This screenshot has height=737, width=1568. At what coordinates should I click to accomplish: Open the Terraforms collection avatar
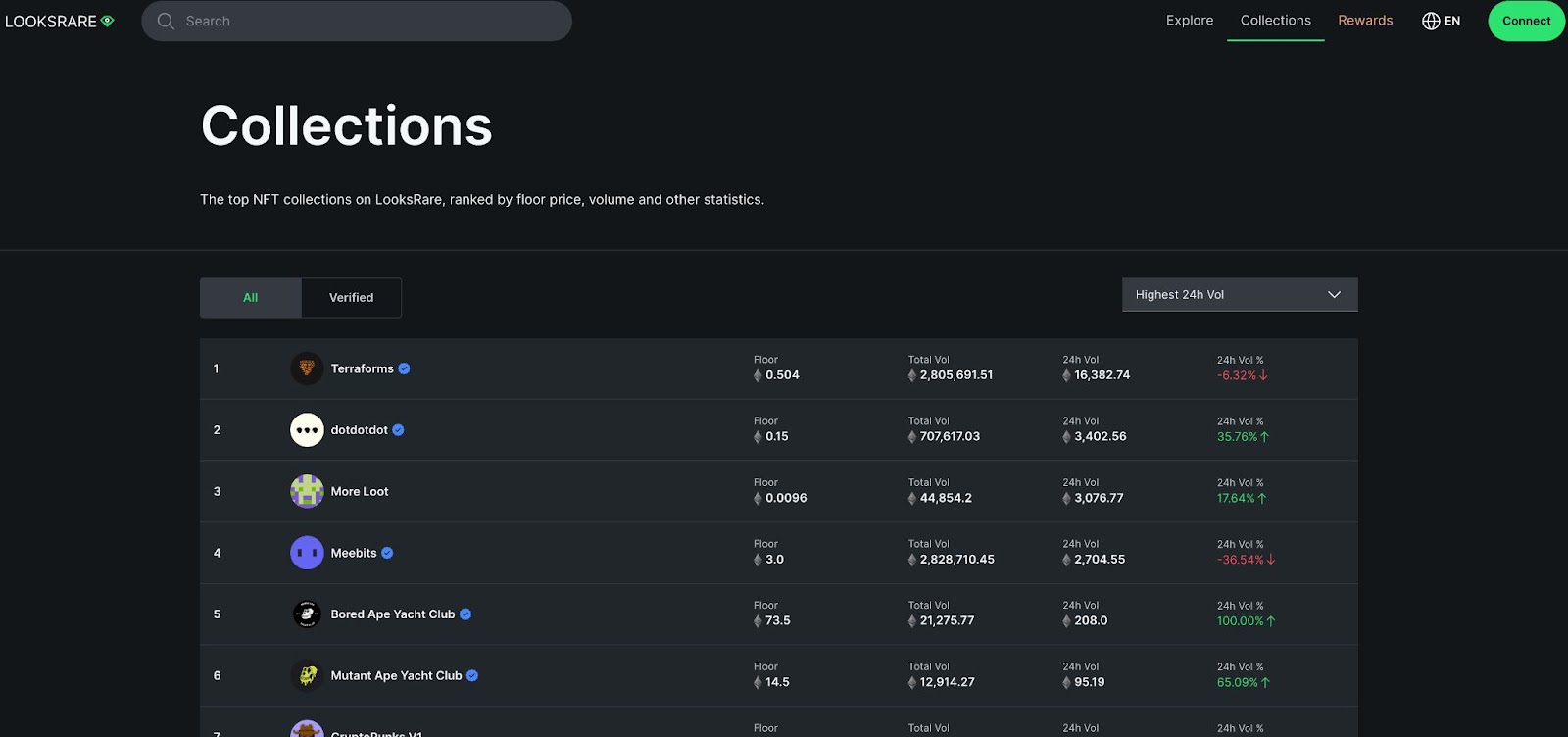coord(307,368)
